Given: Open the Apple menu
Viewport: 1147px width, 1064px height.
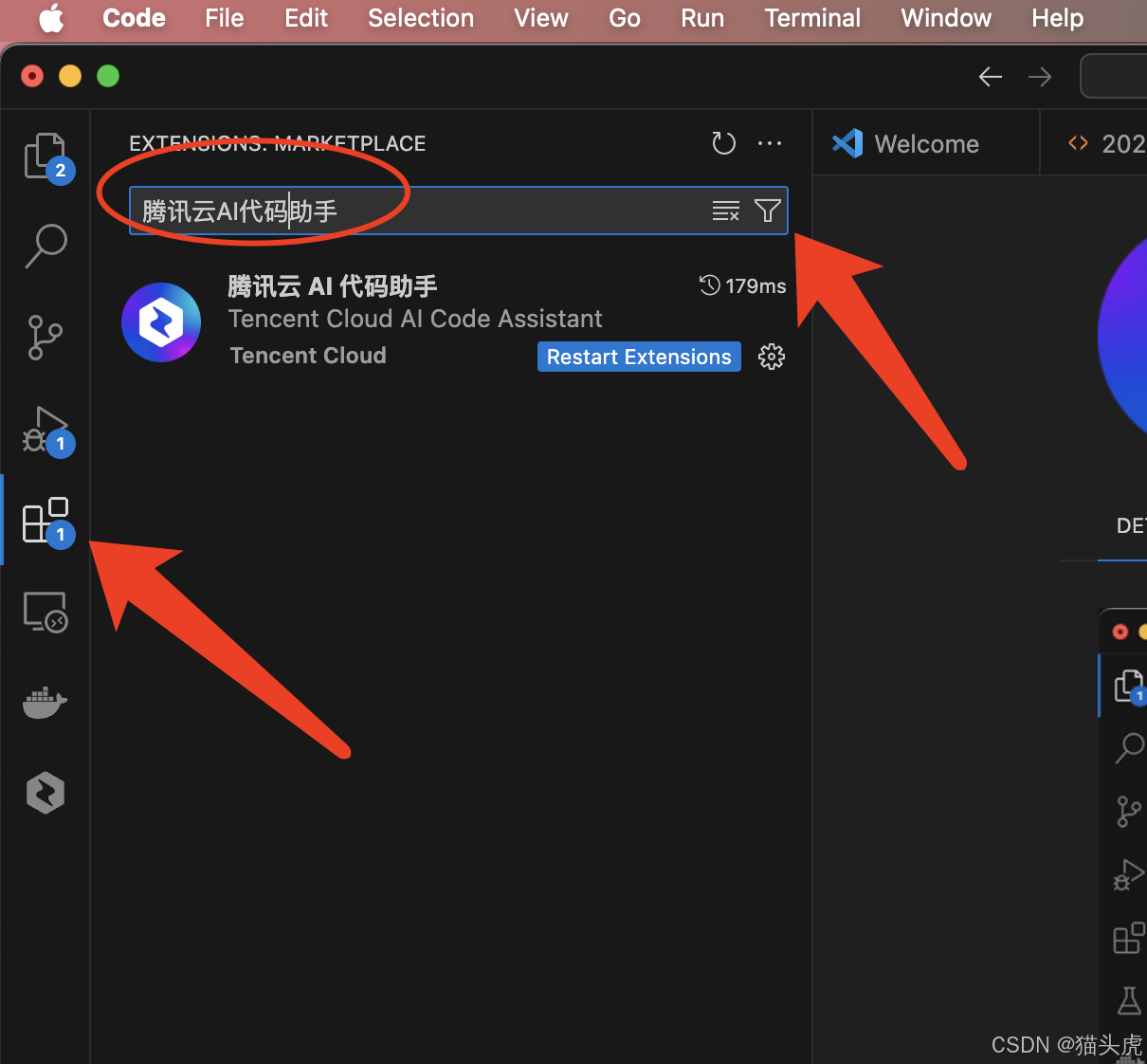Looking at the screenshot, I should click(51, 18).
